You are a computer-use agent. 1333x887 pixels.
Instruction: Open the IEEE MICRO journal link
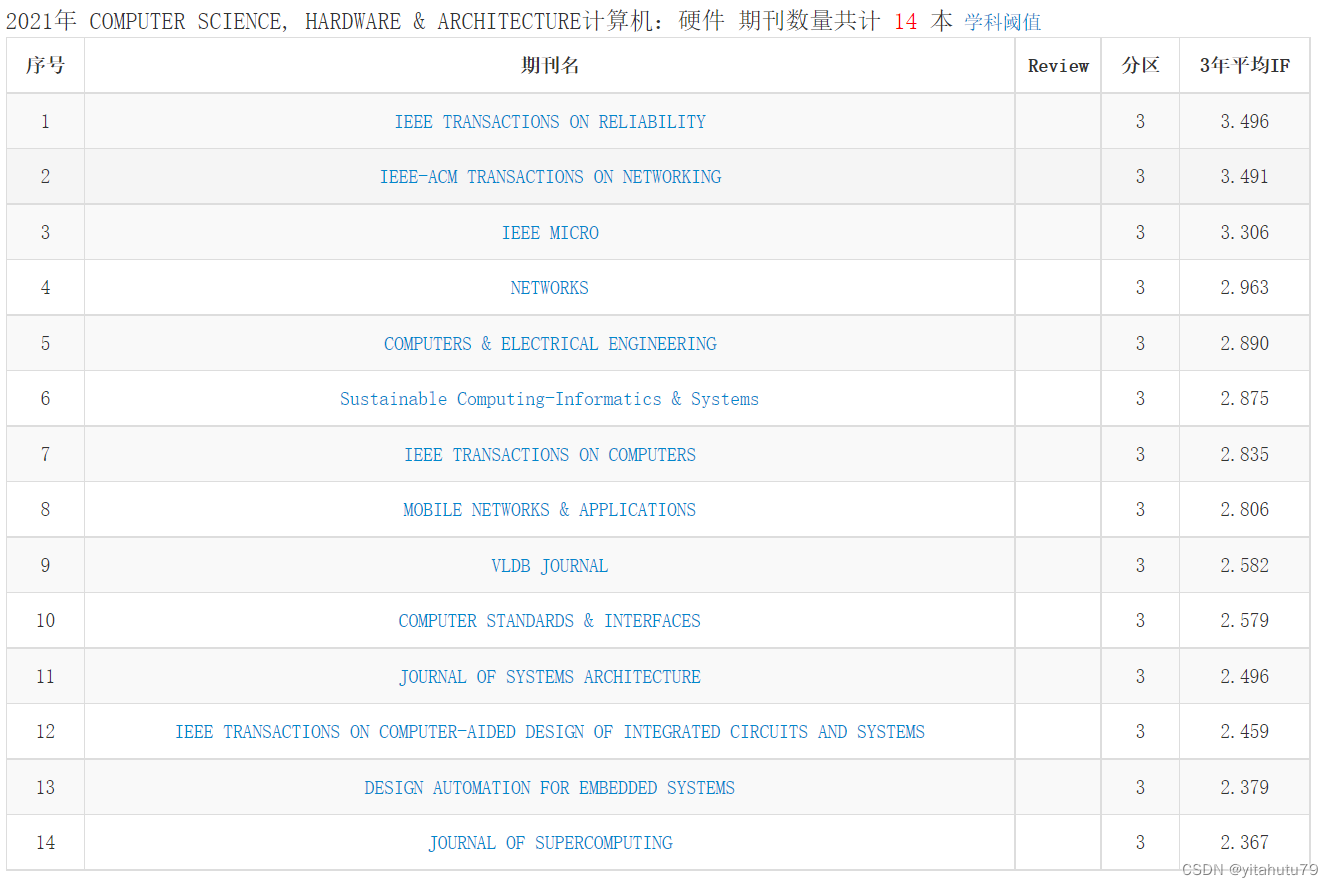click(x=550, y=233)
